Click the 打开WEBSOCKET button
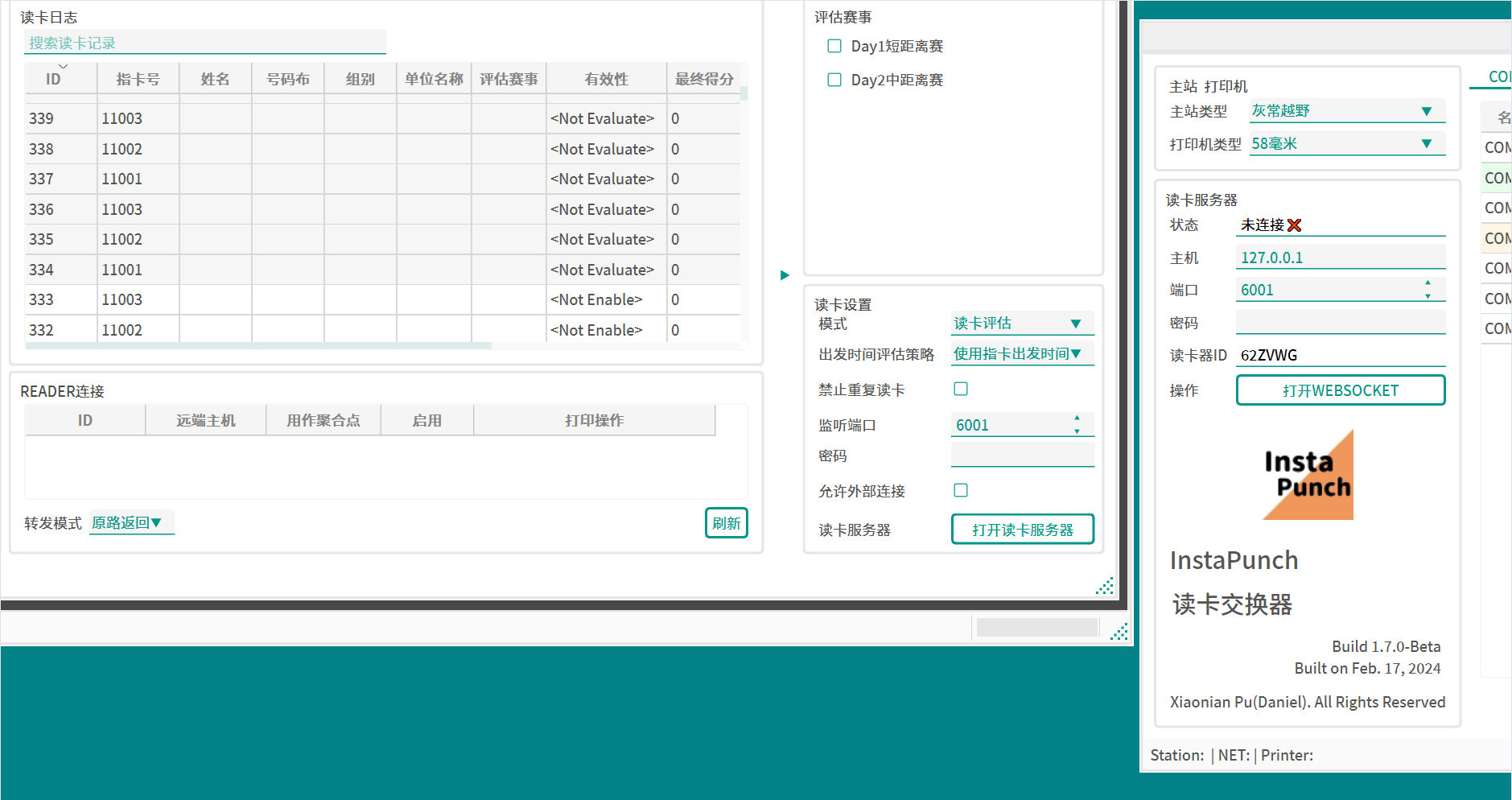1512x800 pixels. tap(1340, 390)
